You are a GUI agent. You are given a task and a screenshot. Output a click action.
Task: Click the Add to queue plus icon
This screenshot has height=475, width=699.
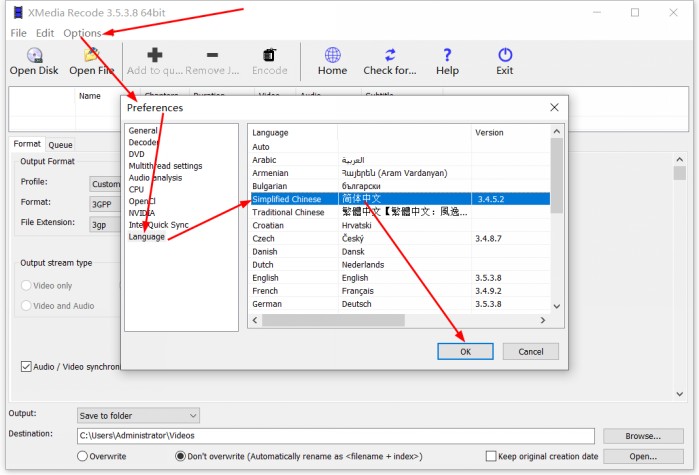(x=155, y=55)
